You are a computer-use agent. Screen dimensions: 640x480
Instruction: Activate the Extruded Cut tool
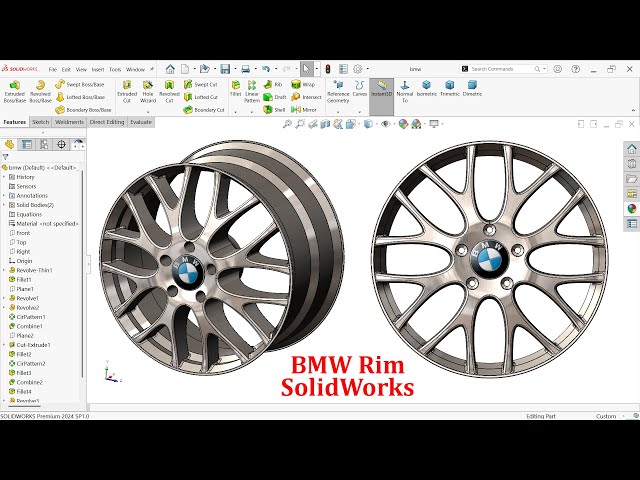pos(127,91)
